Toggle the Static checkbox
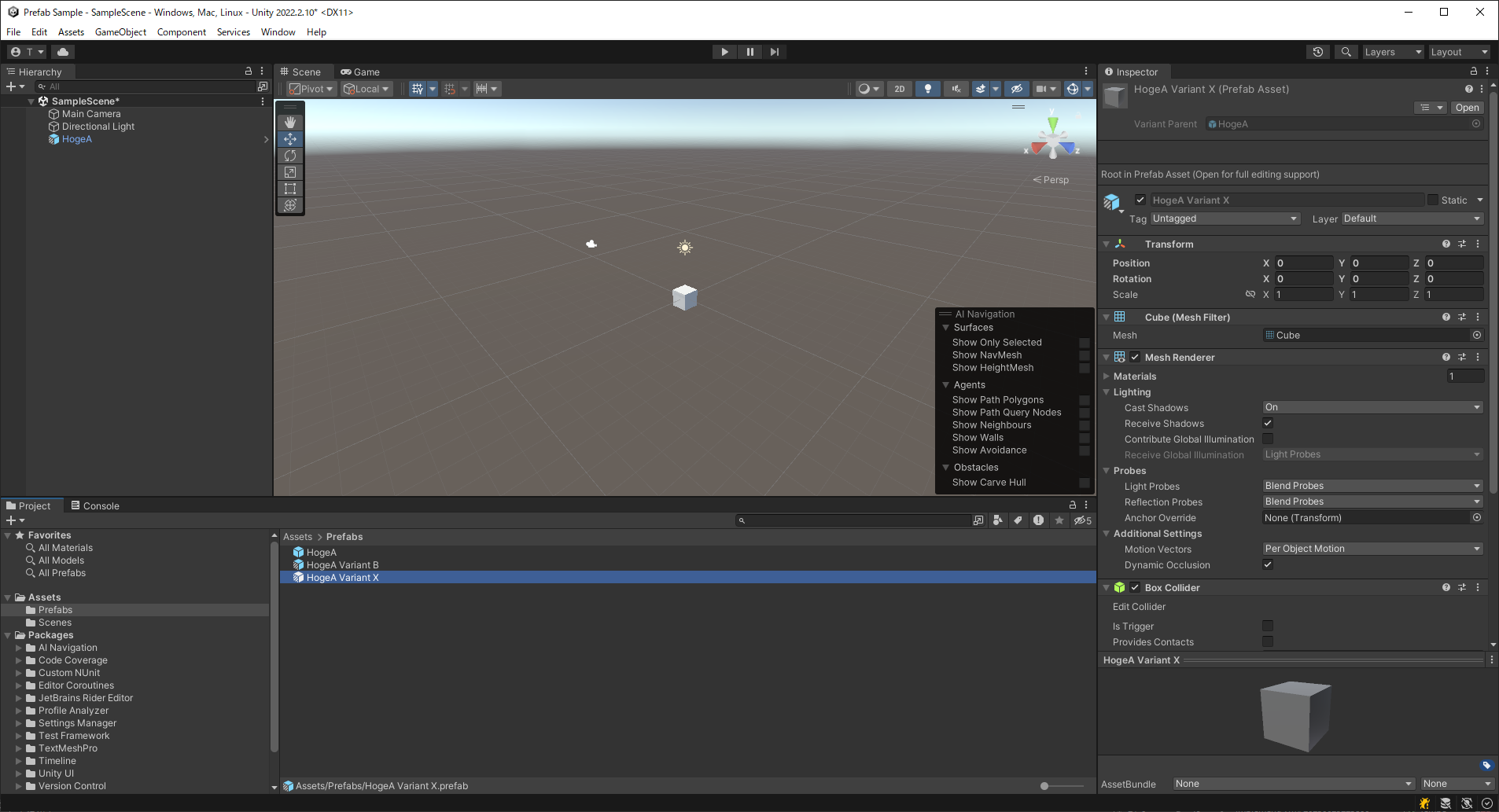Viewport: 1499px width, 812px height. tap(1433, 200)
